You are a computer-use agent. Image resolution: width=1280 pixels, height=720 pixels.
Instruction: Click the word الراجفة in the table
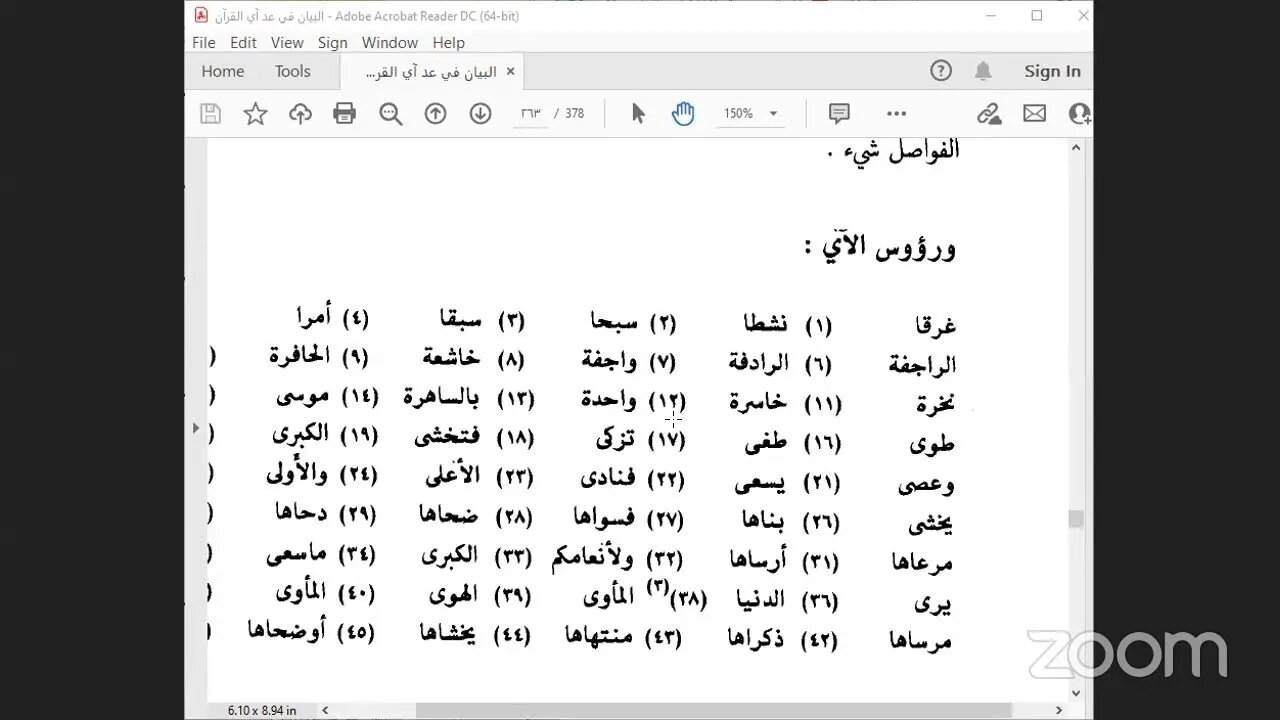[x=922, y=365]
